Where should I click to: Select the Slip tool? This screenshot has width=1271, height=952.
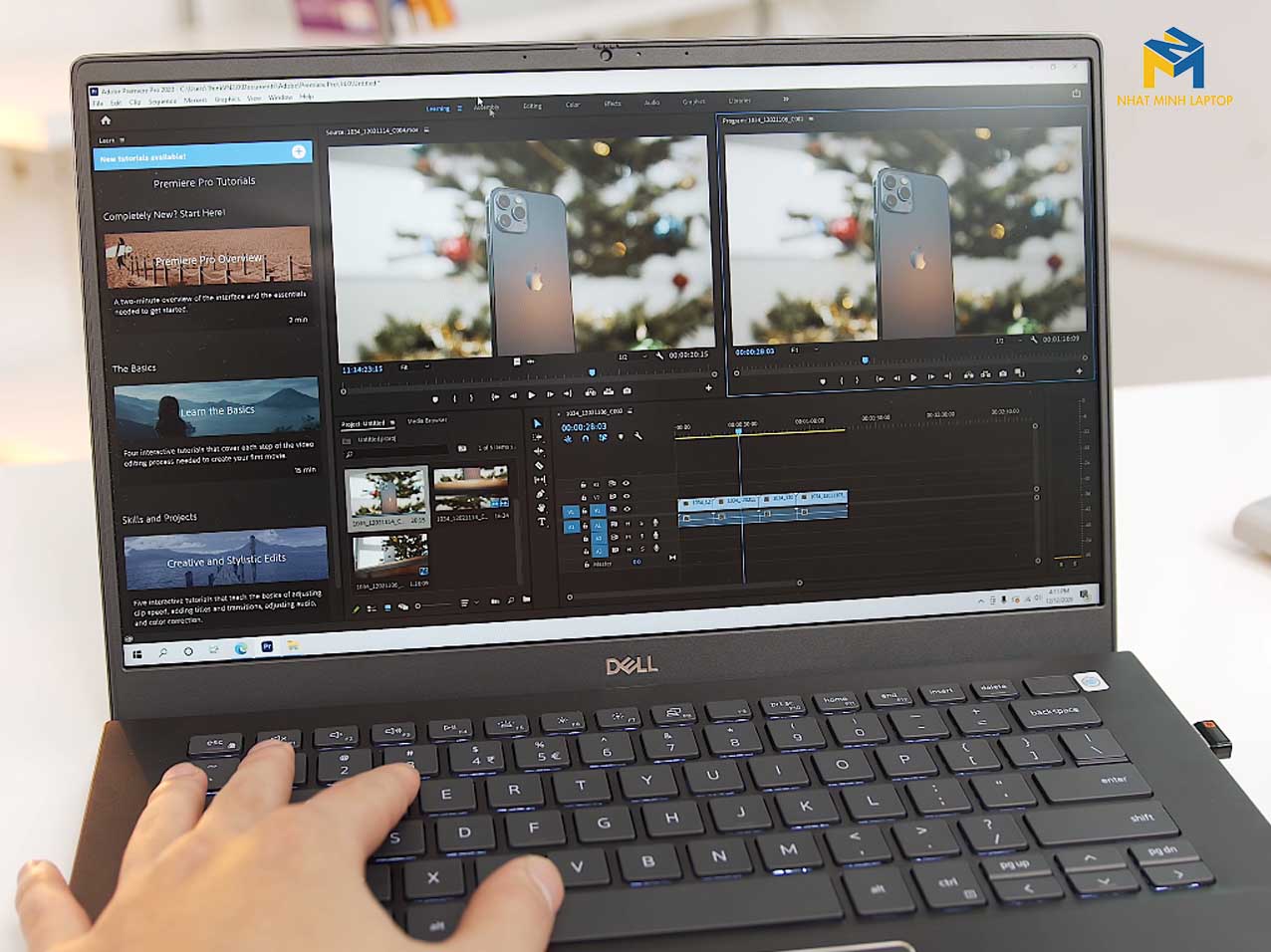point(541,480)
